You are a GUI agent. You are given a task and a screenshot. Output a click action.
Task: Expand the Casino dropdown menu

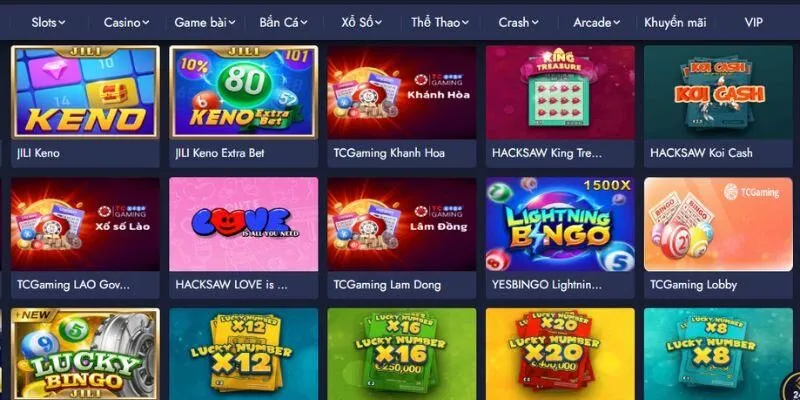pyautogui.click(x=126, y=22)
